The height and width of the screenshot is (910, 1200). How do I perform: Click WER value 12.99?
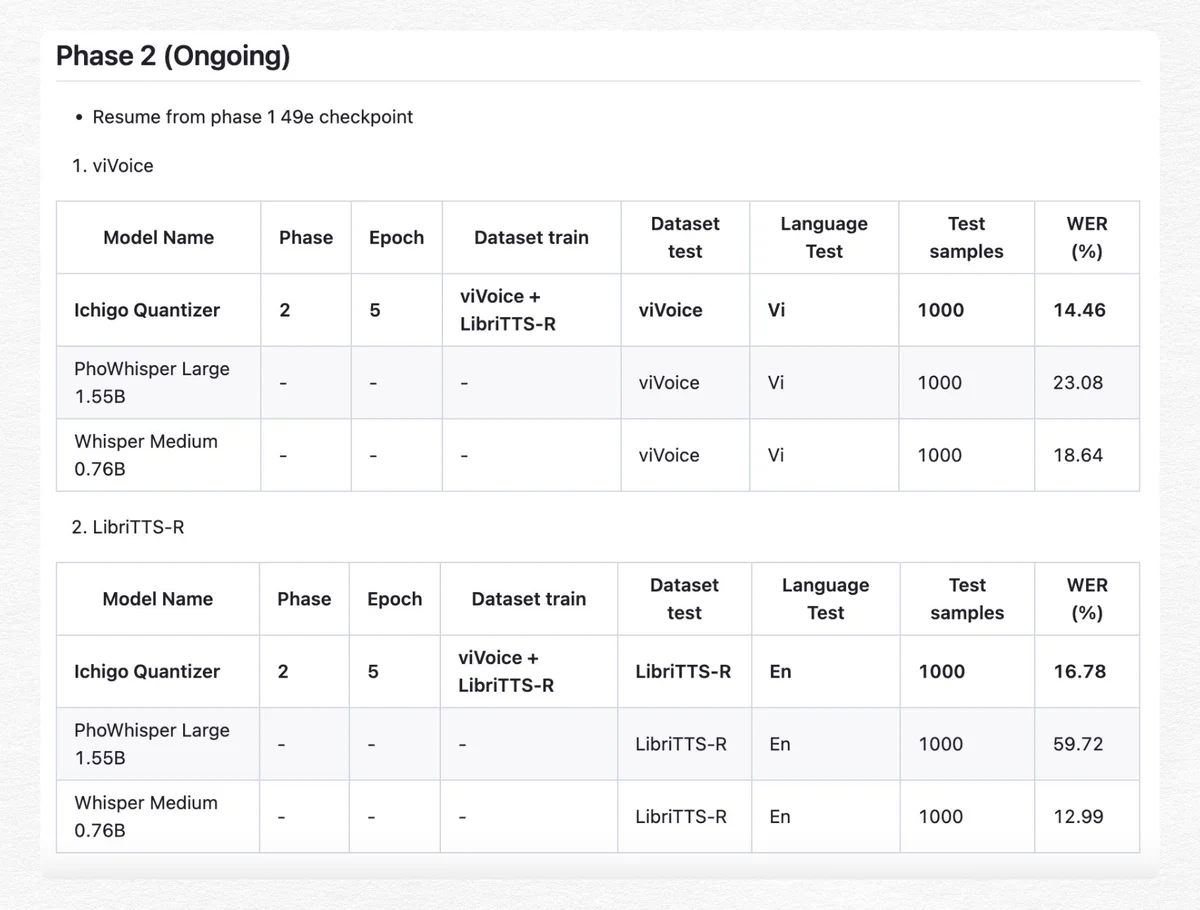pyautogui.click(x=1078, y=816)
